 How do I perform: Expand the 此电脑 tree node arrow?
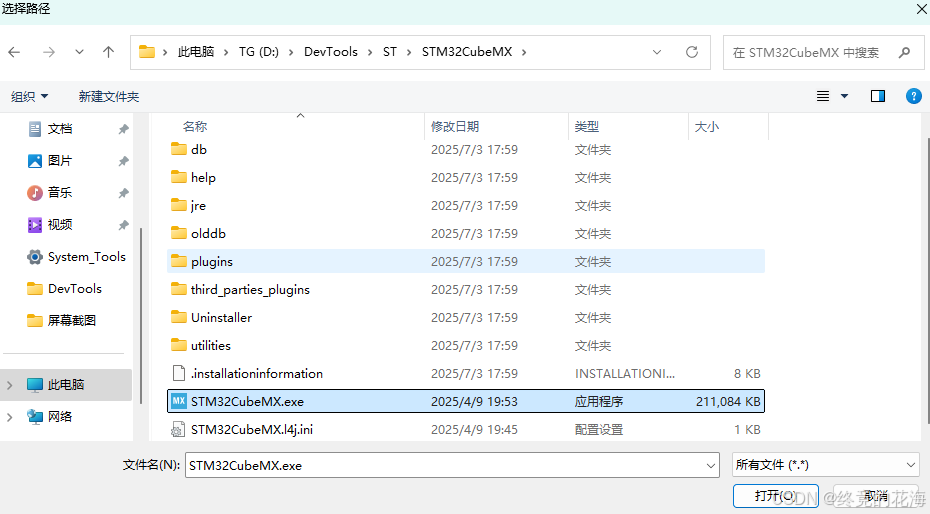tap(9, 385)
